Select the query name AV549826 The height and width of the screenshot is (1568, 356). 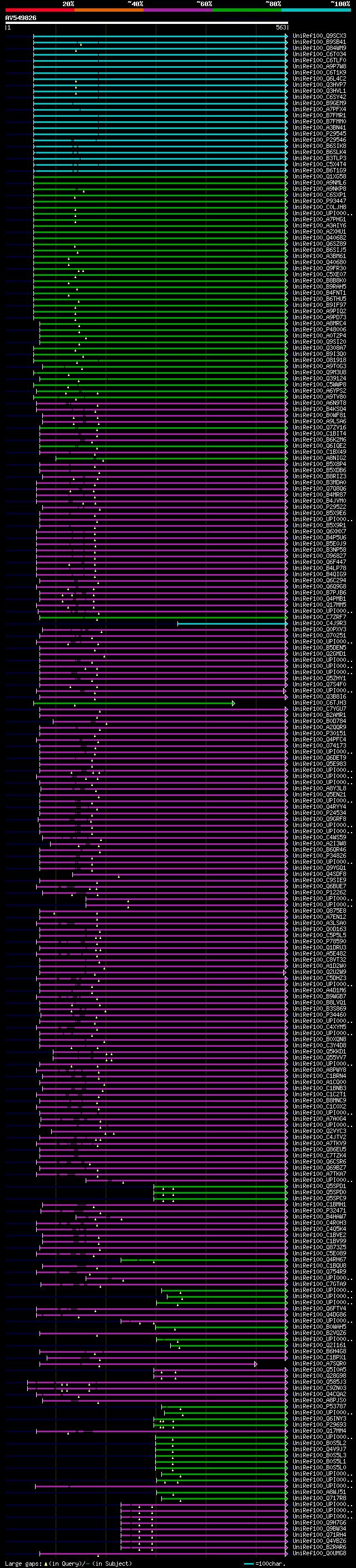click(21, 18)
